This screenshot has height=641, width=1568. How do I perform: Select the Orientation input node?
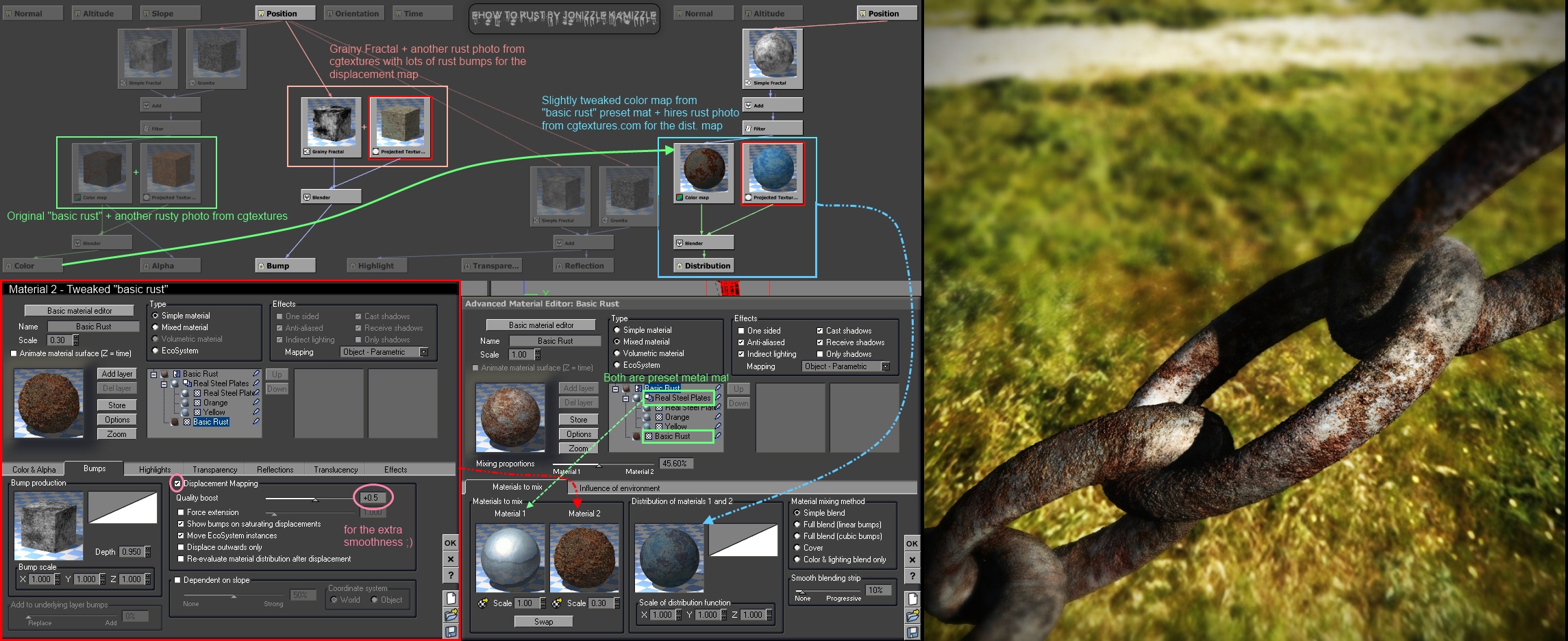tap(354, 13)
